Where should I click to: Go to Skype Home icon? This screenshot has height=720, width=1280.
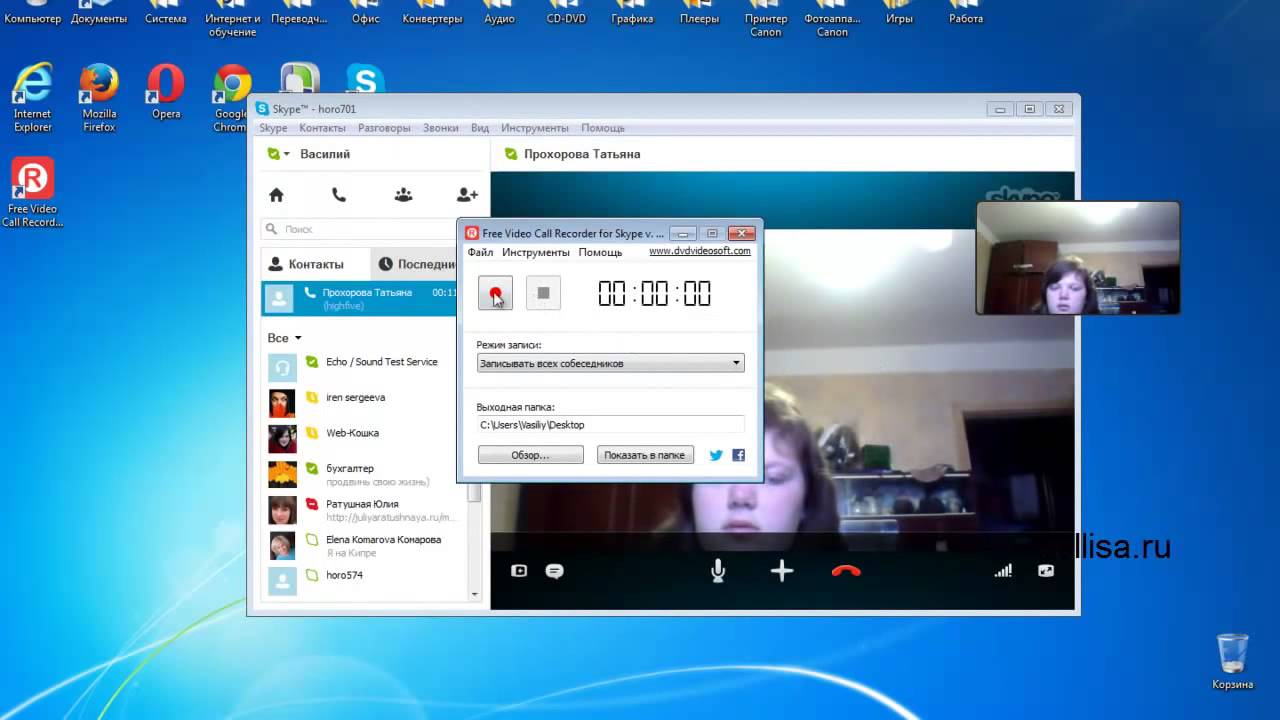click(x=276, y=195)
